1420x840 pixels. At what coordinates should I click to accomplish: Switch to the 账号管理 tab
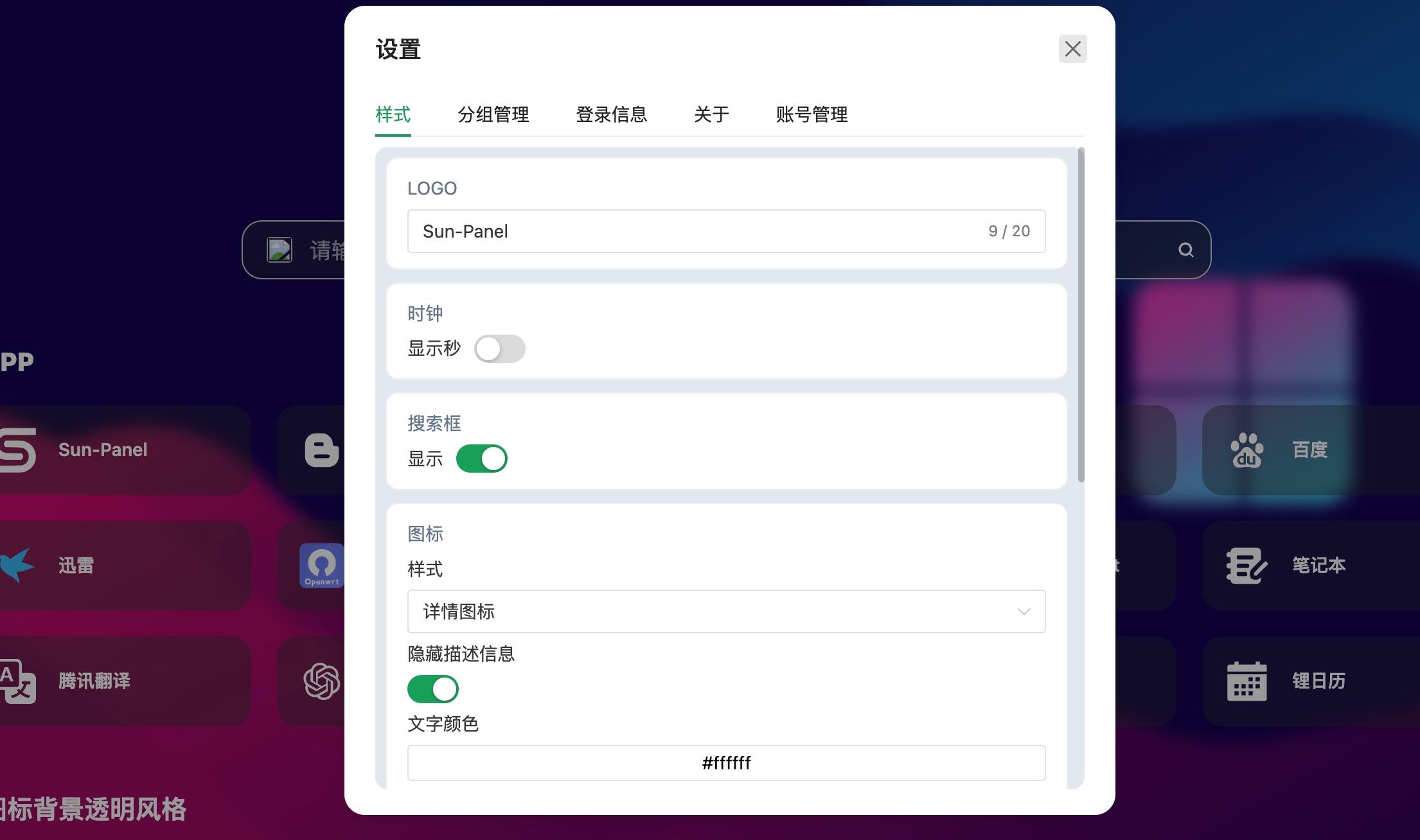[x=812, y=114]
